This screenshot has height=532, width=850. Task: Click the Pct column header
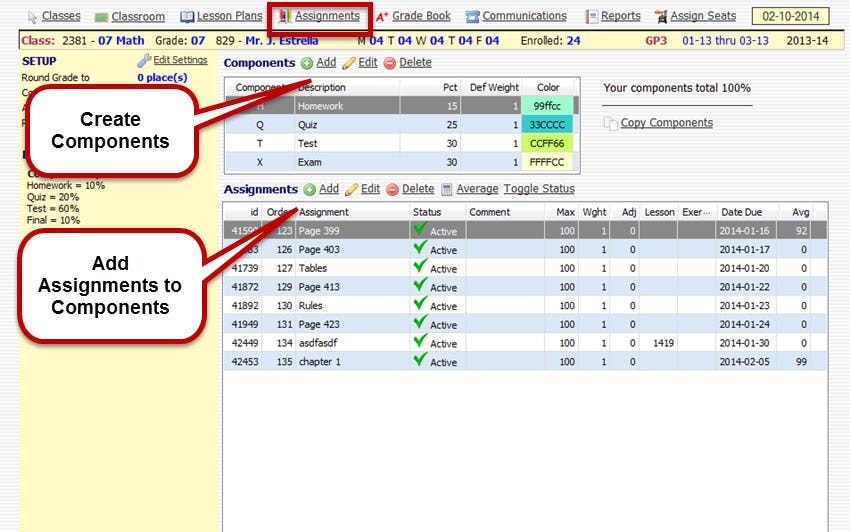click(450, 87)
